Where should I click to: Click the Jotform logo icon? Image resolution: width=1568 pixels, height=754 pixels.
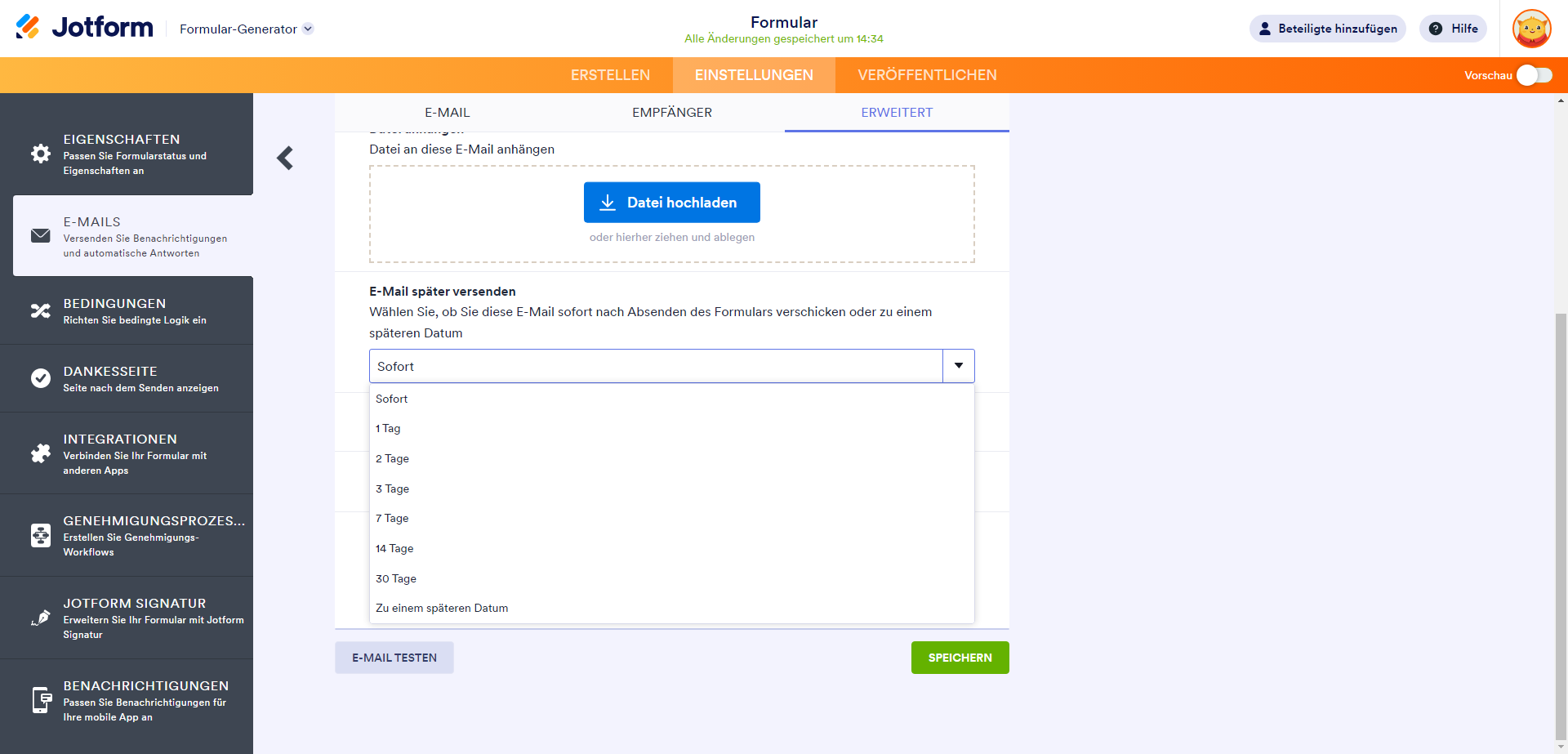28,27
